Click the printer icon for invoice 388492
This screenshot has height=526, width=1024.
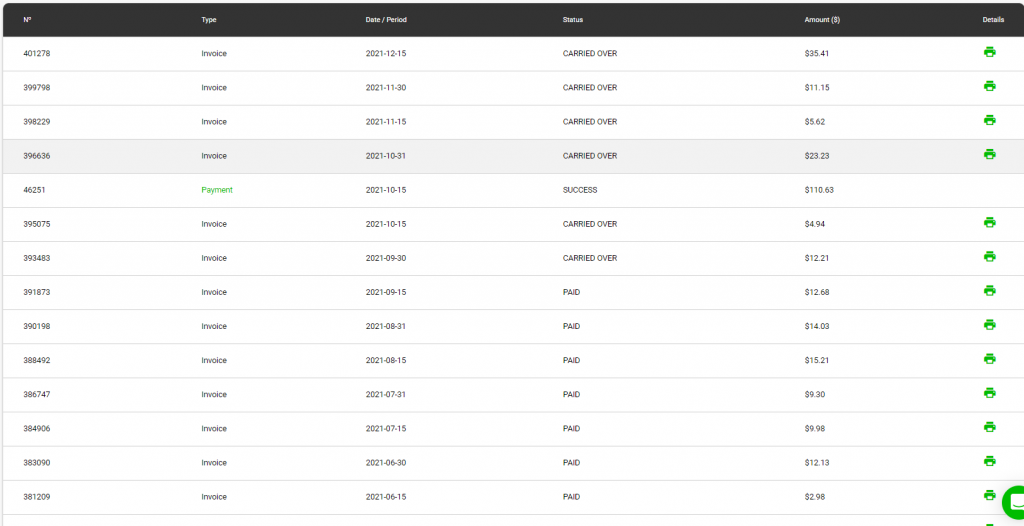[x=989, y=359]
